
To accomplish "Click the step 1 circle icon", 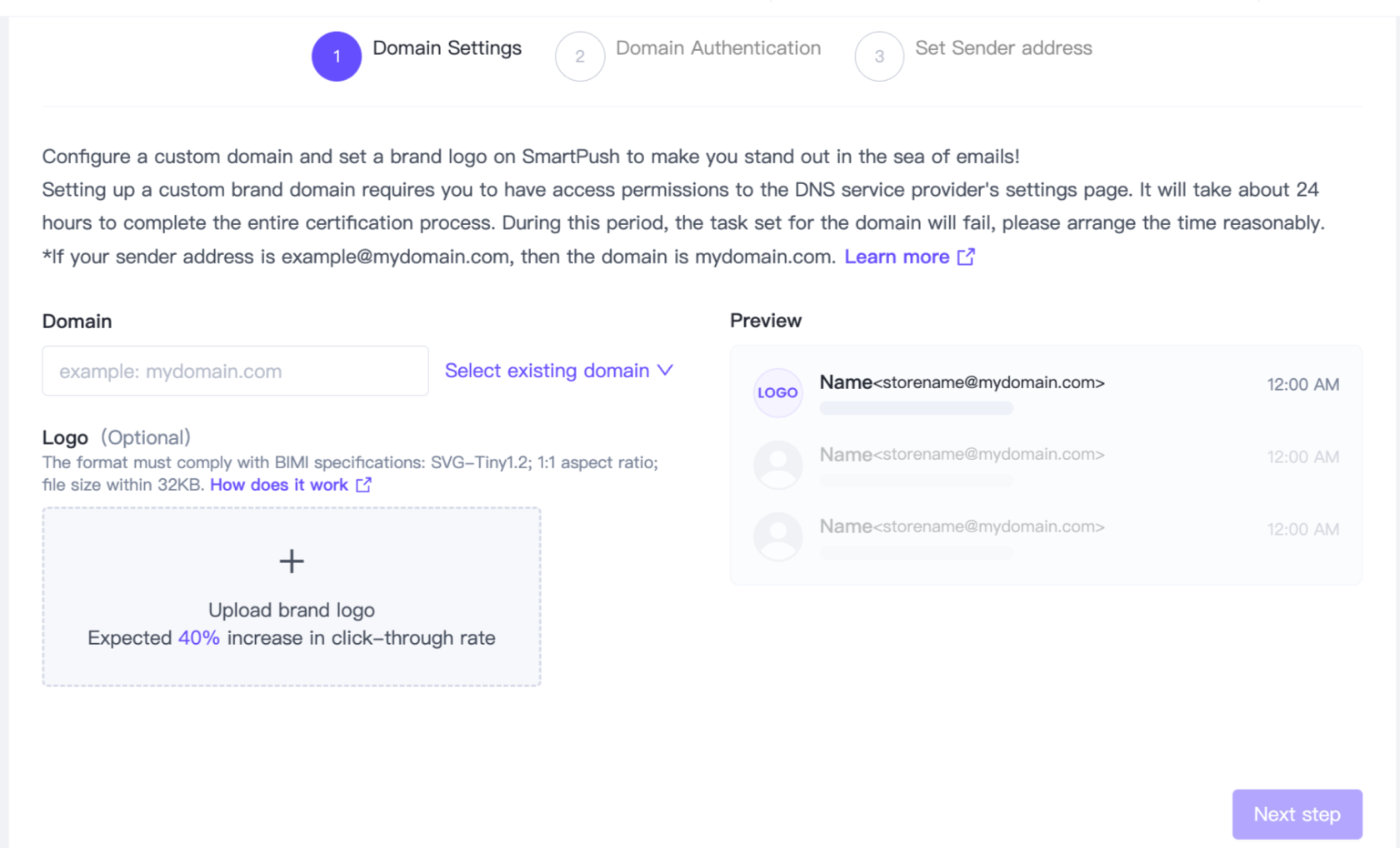I will [337, 57].
